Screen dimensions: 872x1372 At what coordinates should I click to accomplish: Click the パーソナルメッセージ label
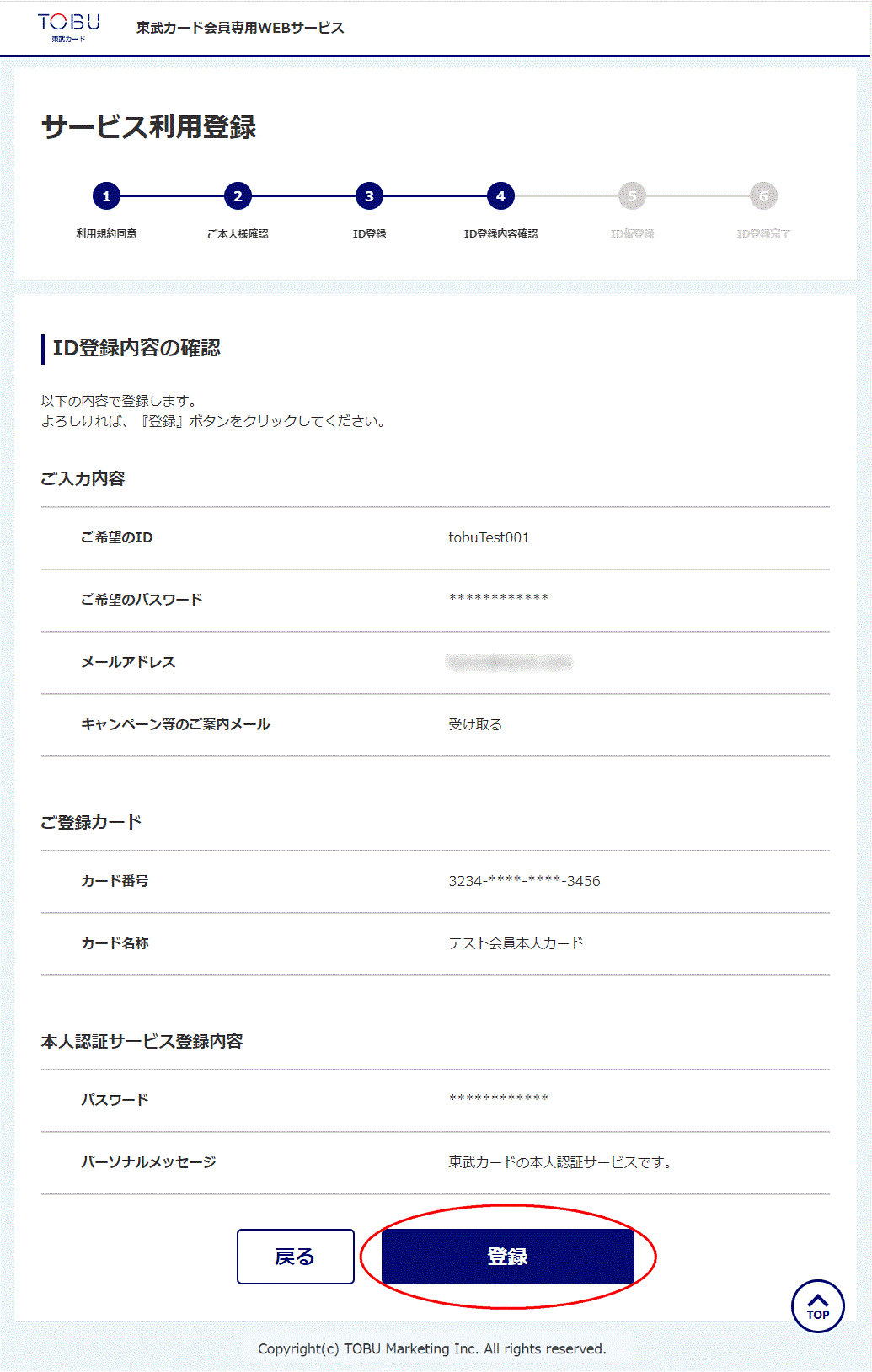(148, 1162)
